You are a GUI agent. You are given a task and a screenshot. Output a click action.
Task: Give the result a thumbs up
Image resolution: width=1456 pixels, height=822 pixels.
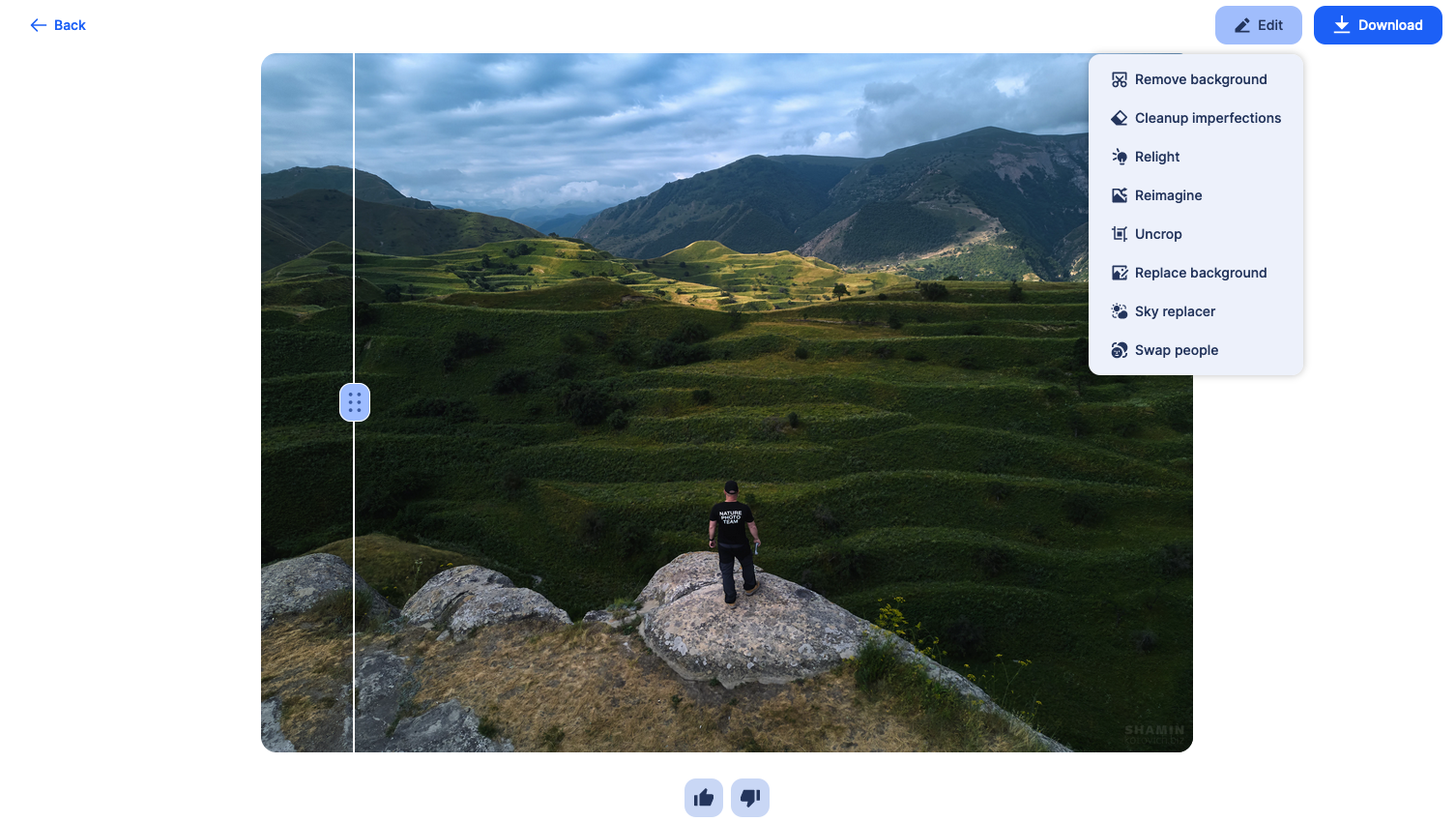703,798
